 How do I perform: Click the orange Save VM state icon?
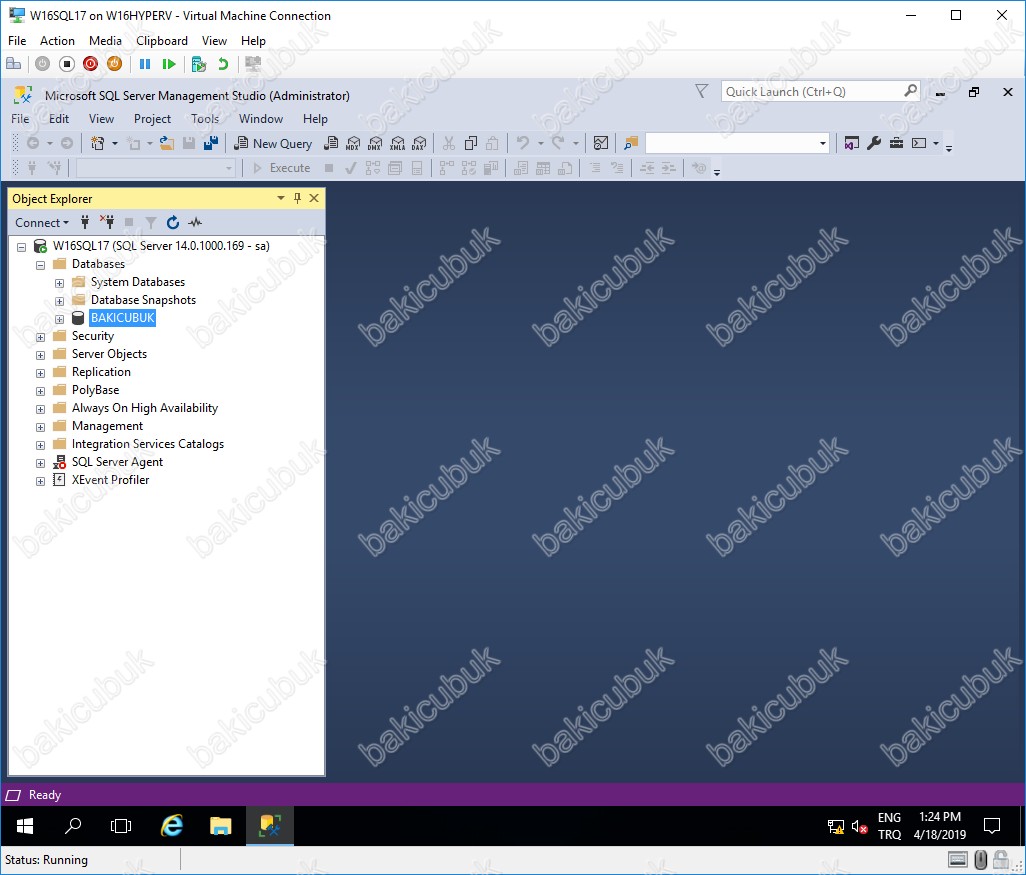(x=114, y=64)
